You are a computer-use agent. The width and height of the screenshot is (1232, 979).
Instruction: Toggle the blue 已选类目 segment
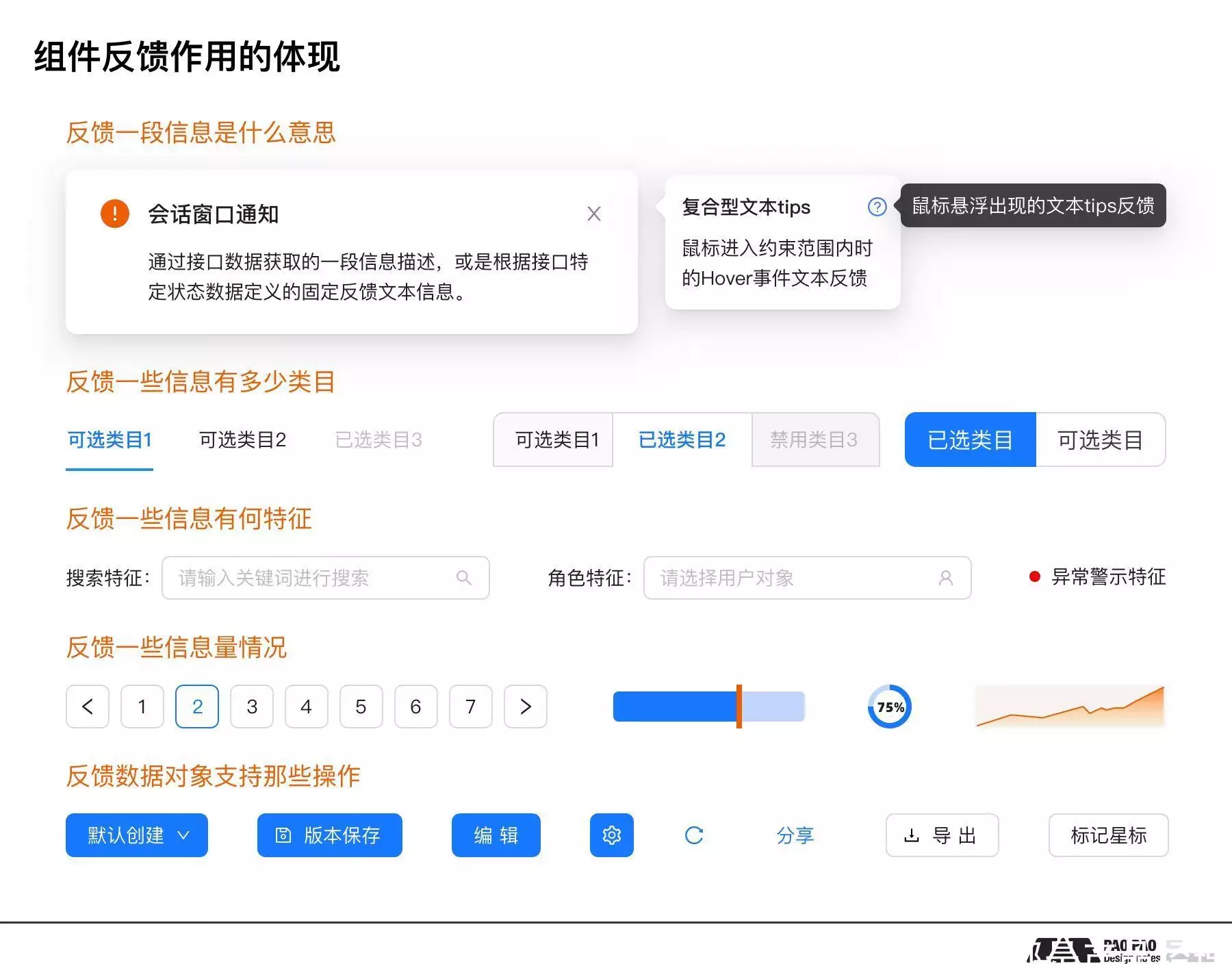click(970, 440)
